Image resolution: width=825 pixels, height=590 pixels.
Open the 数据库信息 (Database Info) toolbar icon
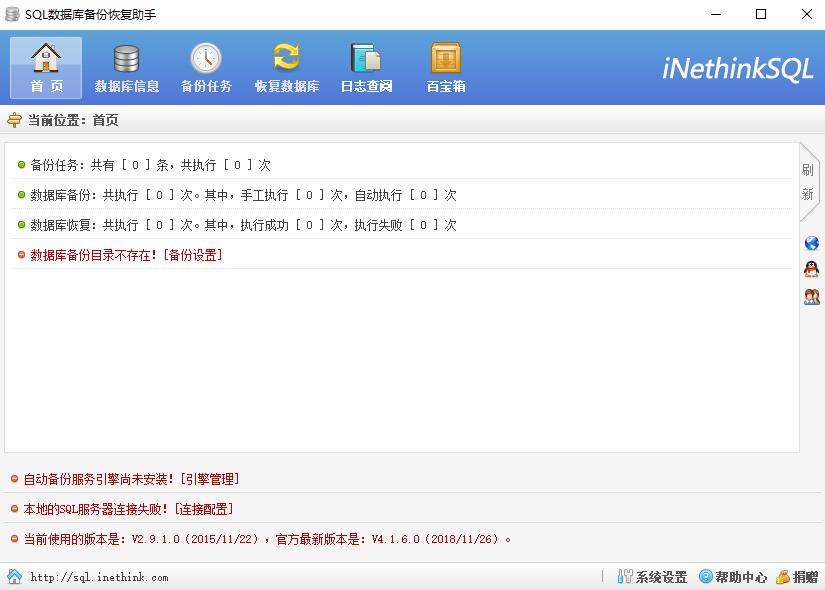click(x=126, y=66)
